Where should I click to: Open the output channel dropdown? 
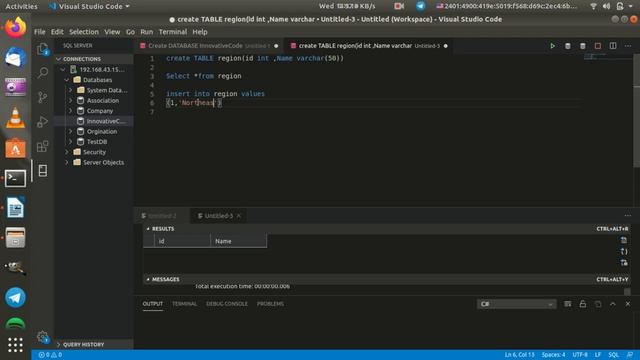(x=516, y=304)
